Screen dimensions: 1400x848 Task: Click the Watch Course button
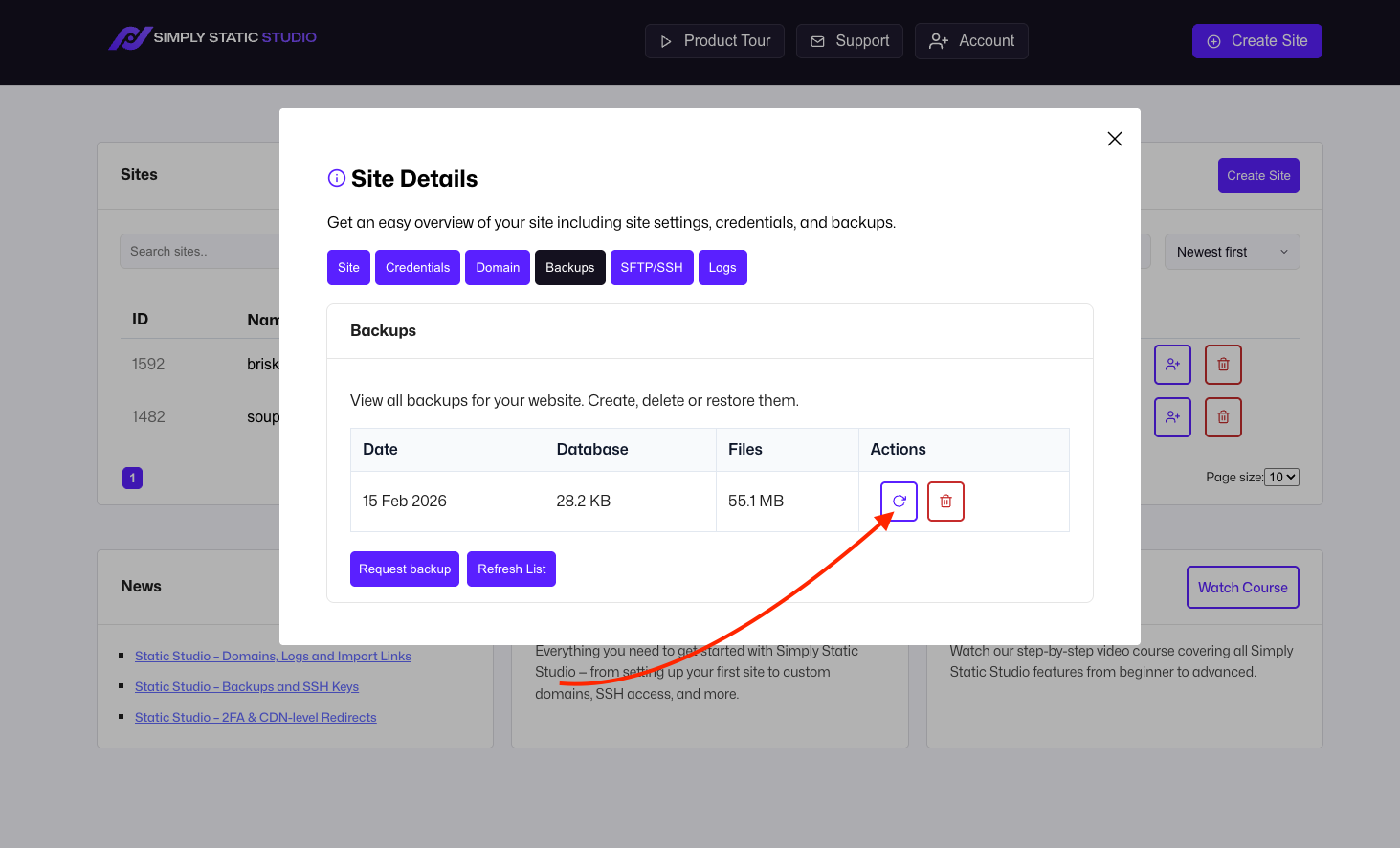(1243, 588)
